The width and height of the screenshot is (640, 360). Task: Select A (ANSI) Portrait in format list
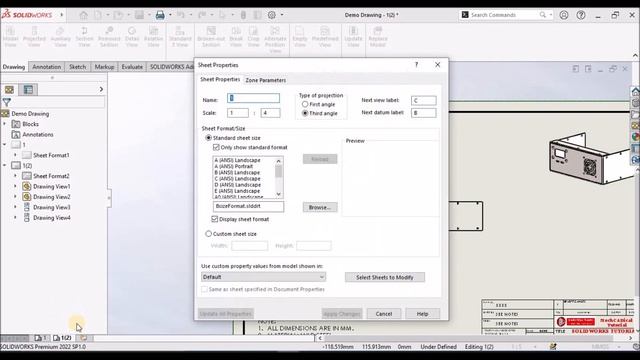coord(234,166)
